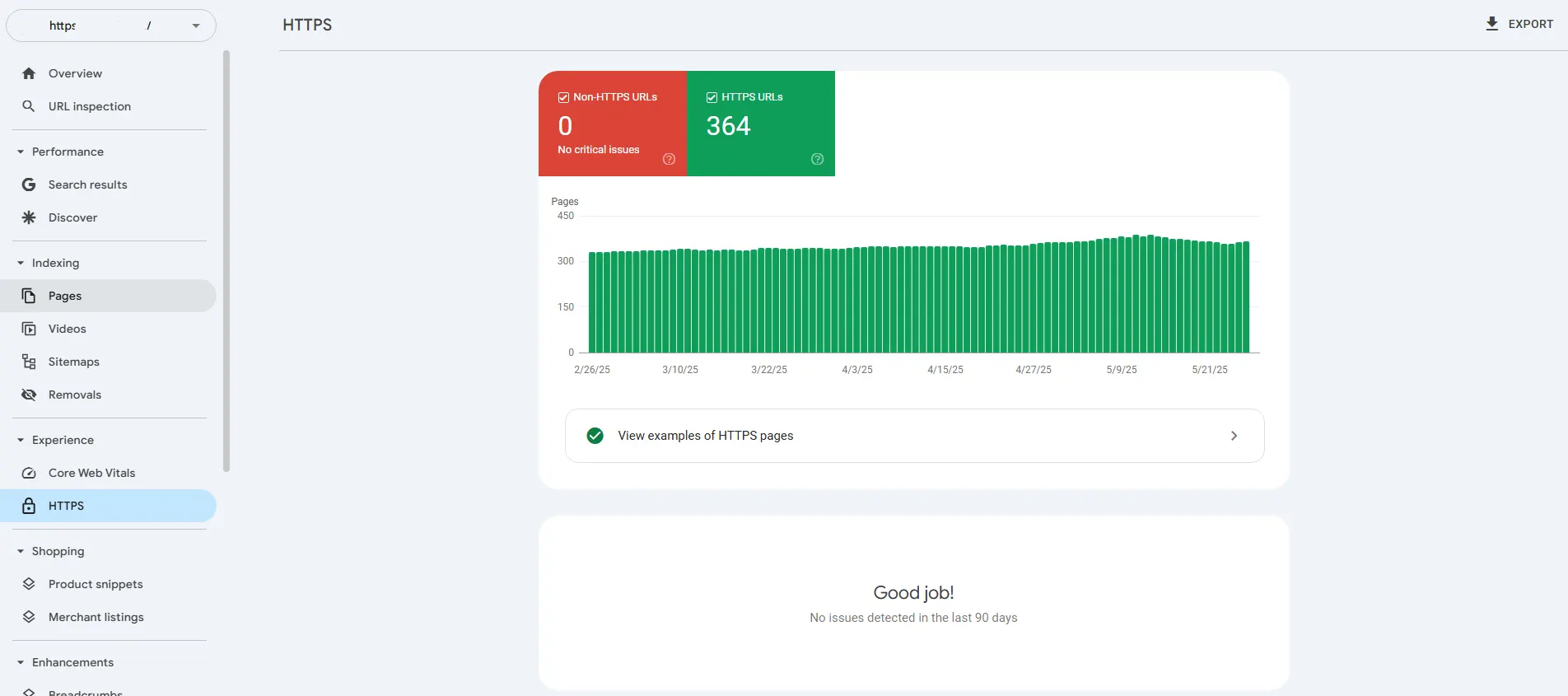
Task: Click chevron arrow on View examples row
Action: 1234,436
